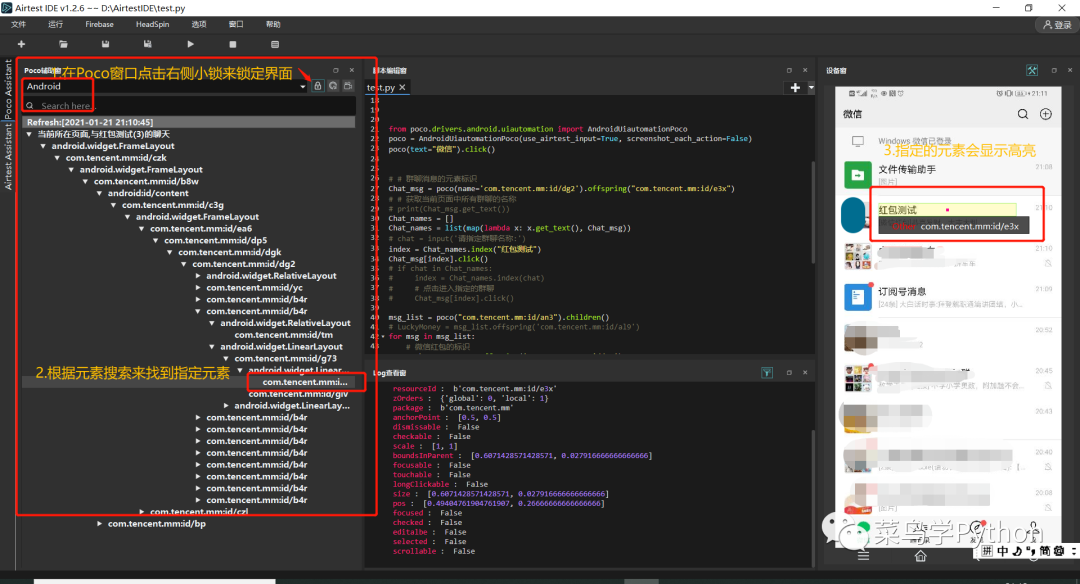Open the 帮助 menu
This screenshot has height=584, width=1080.
273,24
